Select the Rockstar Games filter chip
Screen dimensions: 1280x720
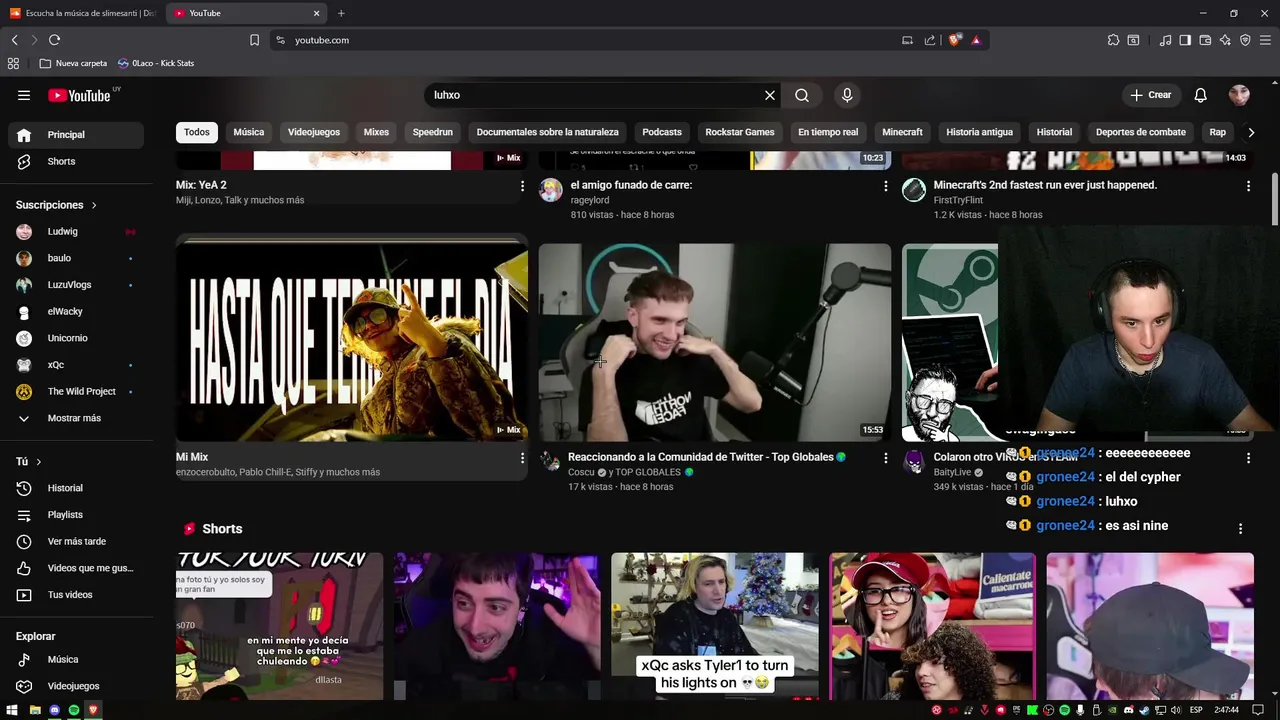(x=740, y=132)
